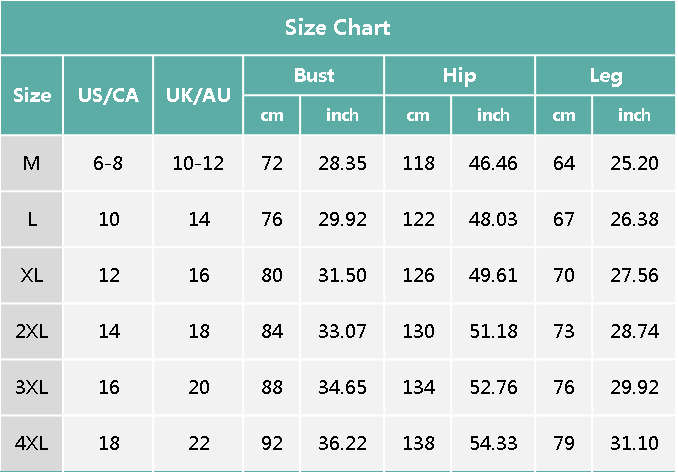Select the UK/AU column header
The image size is (678, 473).
198,96
